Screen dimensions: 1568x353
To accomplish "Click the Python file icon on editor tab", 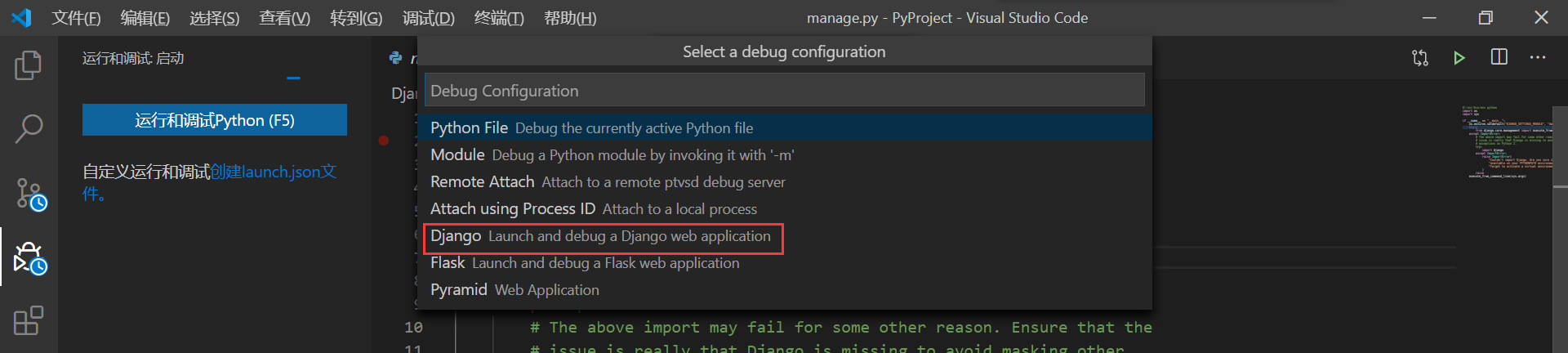I will pos(396,57).
